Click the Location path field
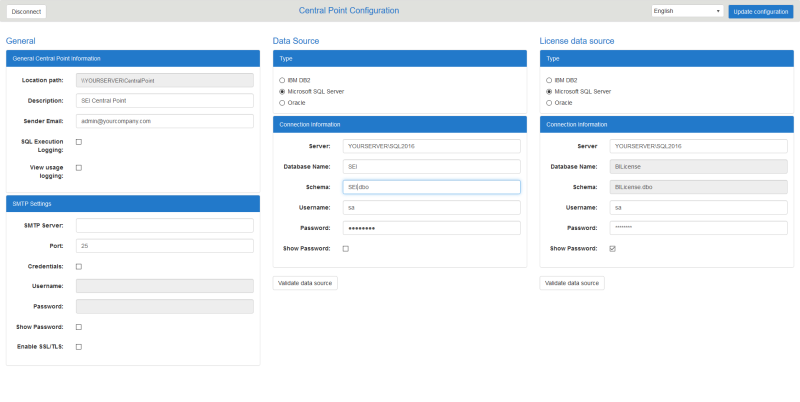The image size is (800, 402). [164, 80]
